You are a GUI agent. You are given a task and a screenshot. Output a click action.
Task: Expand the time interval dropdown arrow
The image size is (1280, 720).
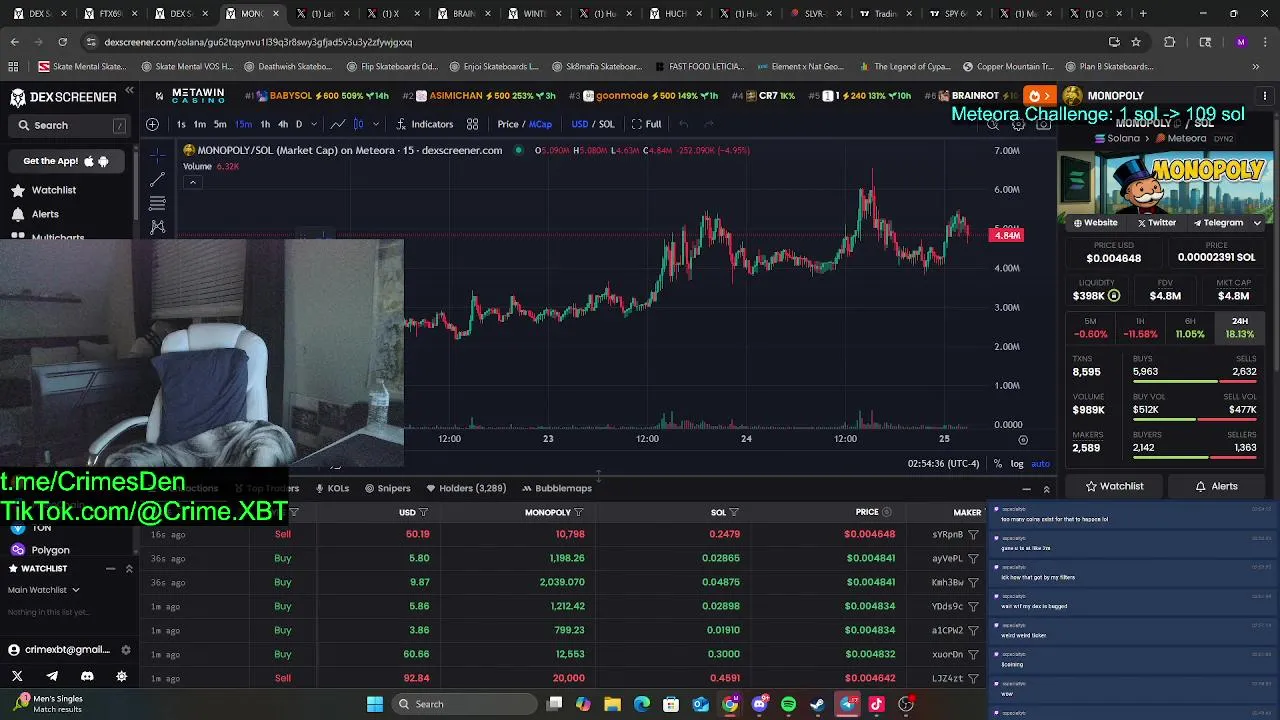coord(314,124)
